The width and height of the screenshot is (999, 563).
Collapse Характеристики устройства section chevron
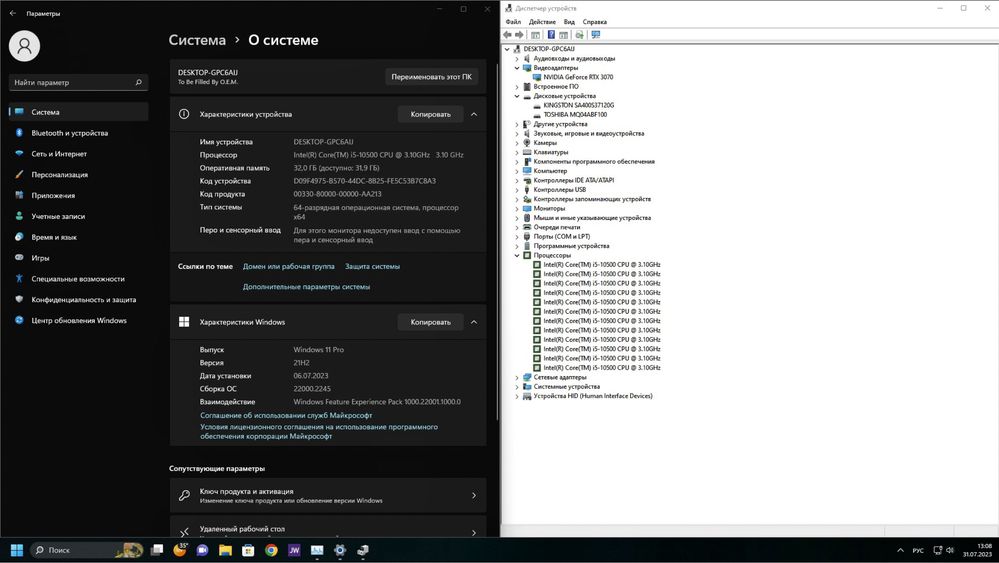pos(474,115)
